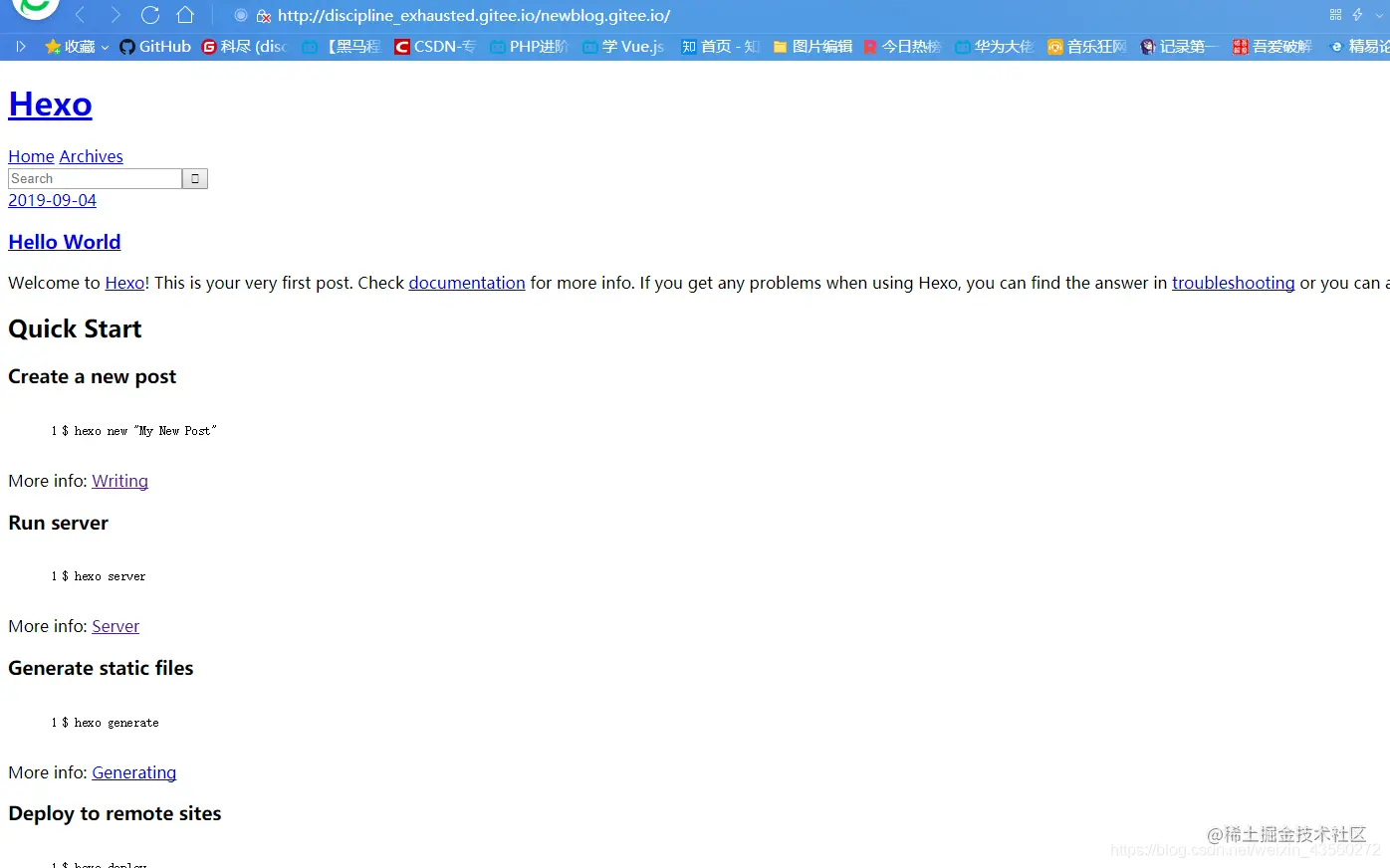Click the insecure site warning icon in address bar
Image resolution: width=1390 pixels, height=868 pixels.
[x=264, y=16]
